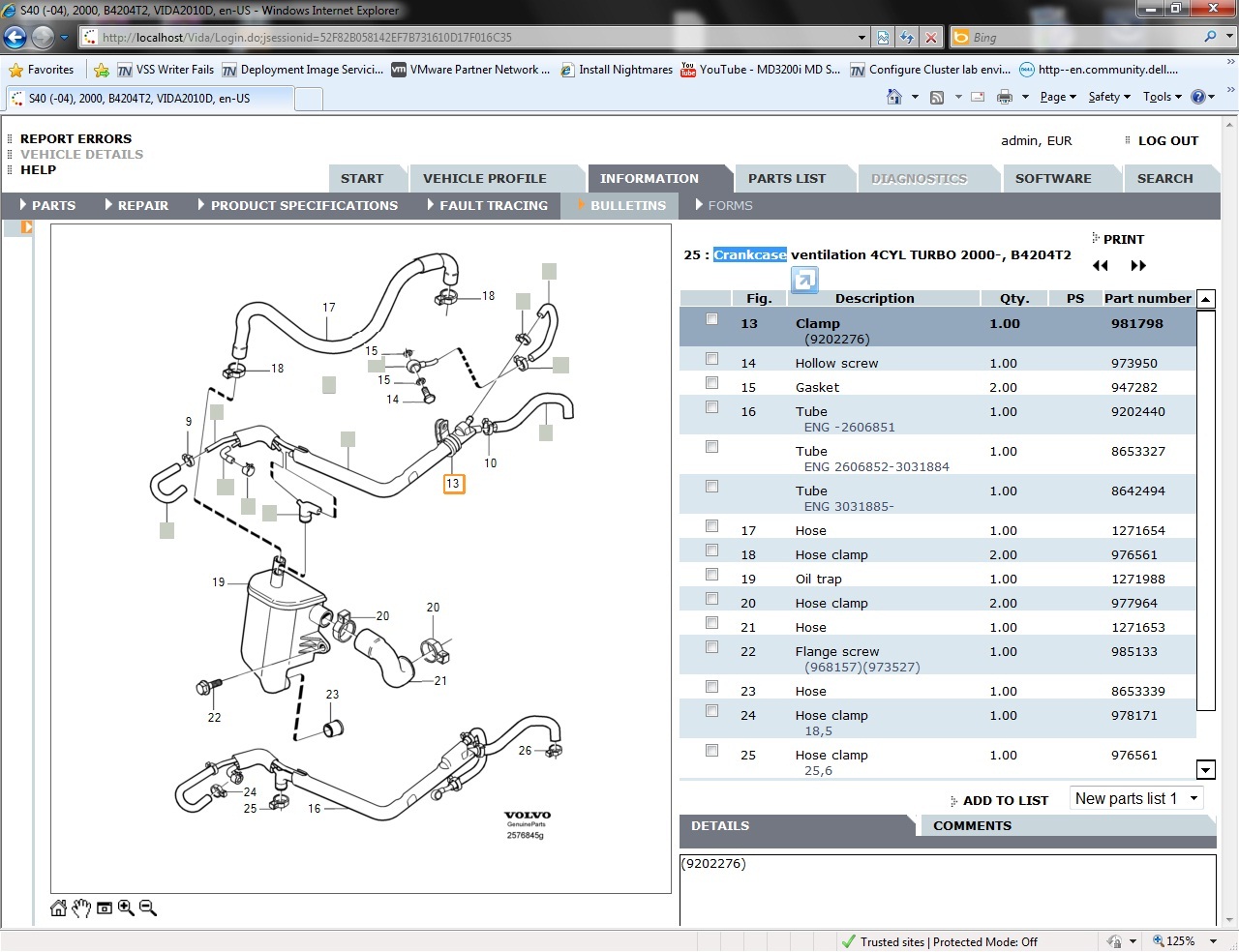Tick checkbox for Gasket 947282 row

coord(712,383)
